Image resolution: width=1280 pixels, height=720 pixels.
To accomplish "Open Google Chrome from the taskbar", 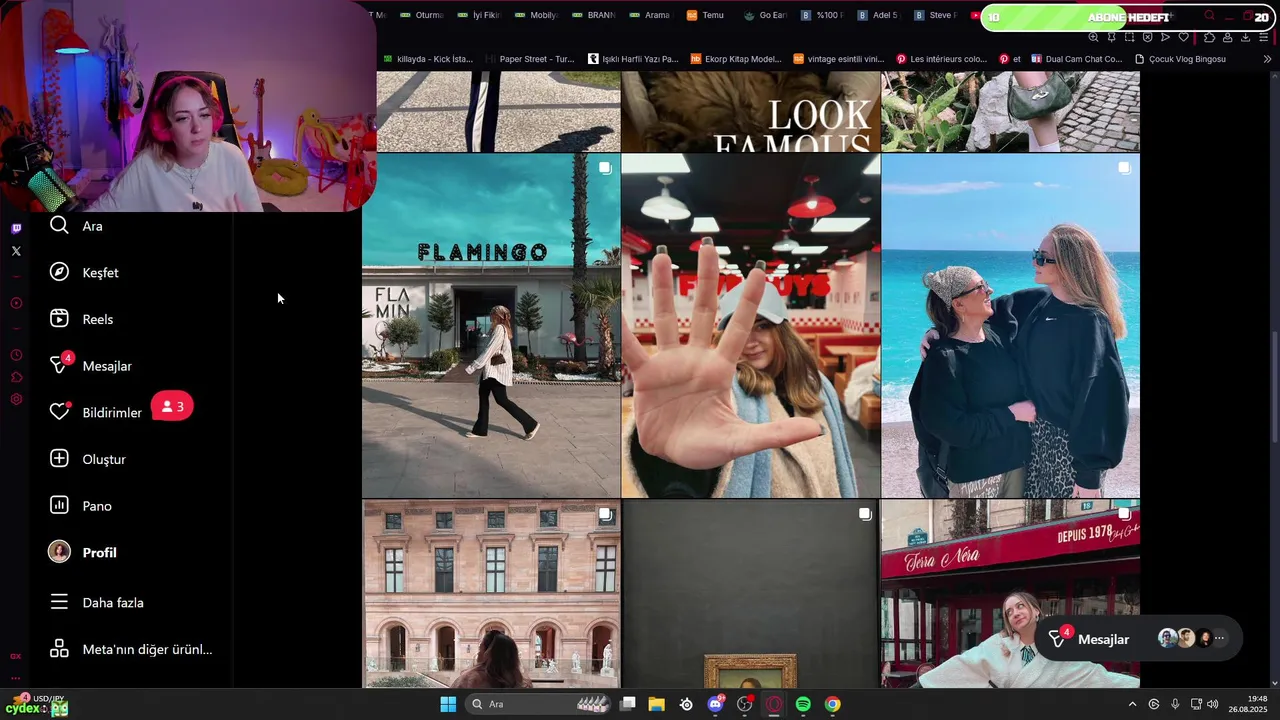I will [832, 704].
